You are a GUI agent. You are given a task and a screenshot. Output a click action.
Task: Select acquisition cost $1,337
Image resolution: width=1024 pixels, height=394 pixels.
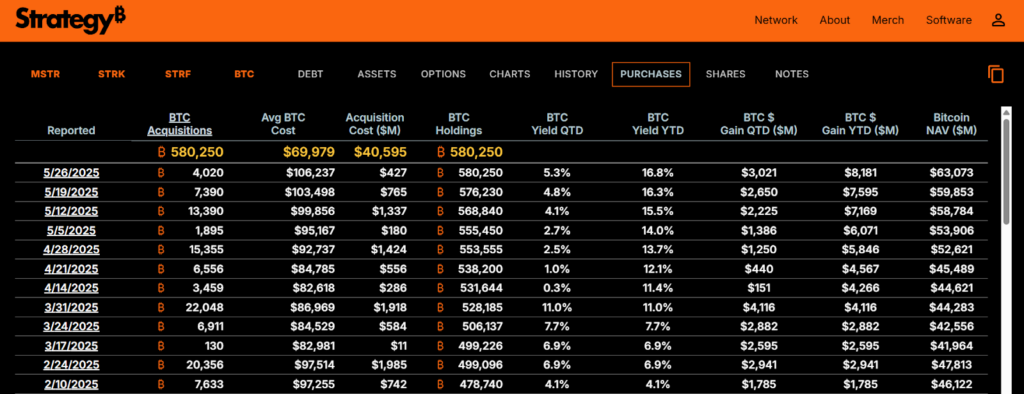[389, 211]
